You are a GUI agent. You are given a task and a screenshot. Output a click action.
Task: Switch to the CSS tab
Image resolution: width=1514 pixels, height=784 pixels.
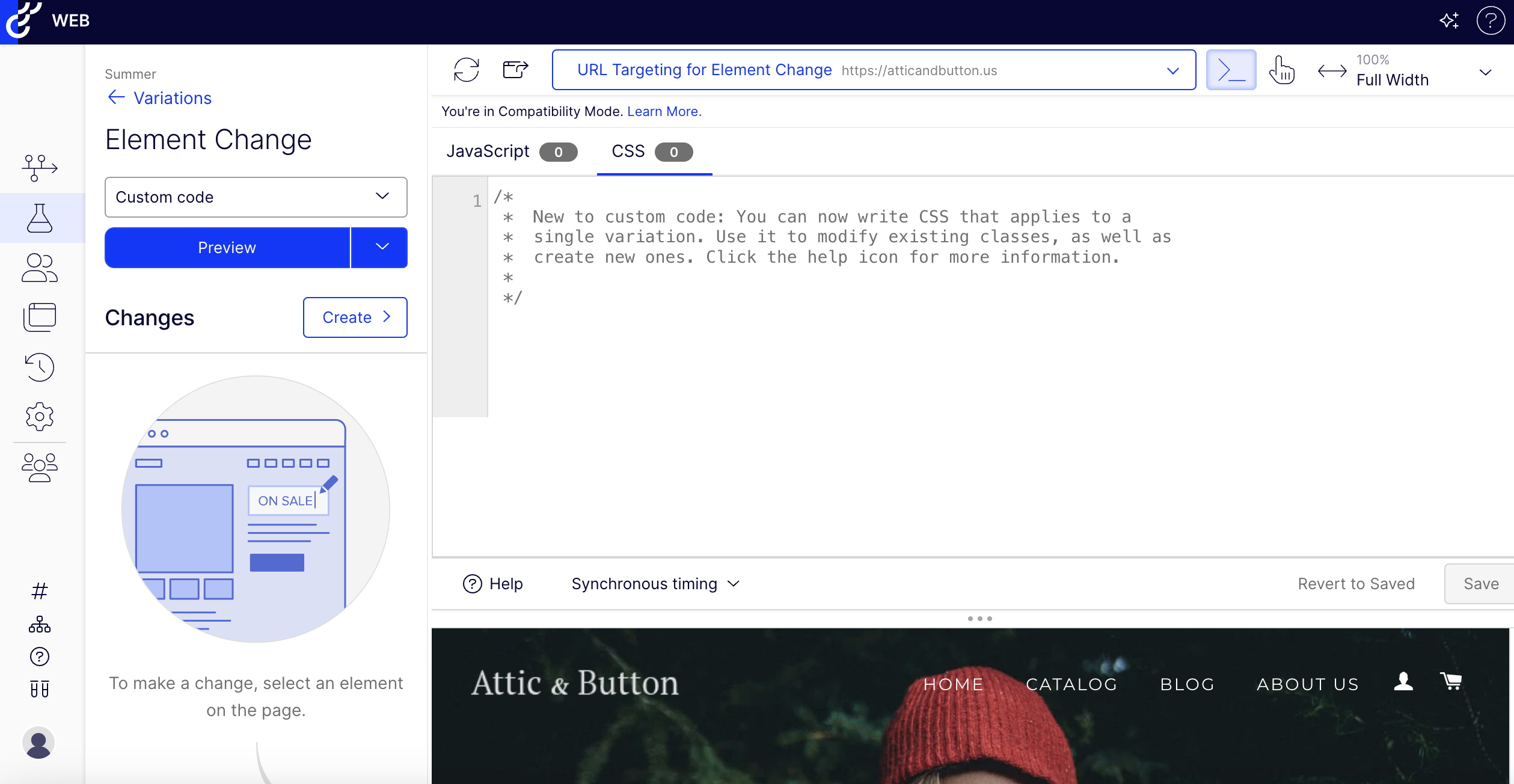click(x=628, y=151)
